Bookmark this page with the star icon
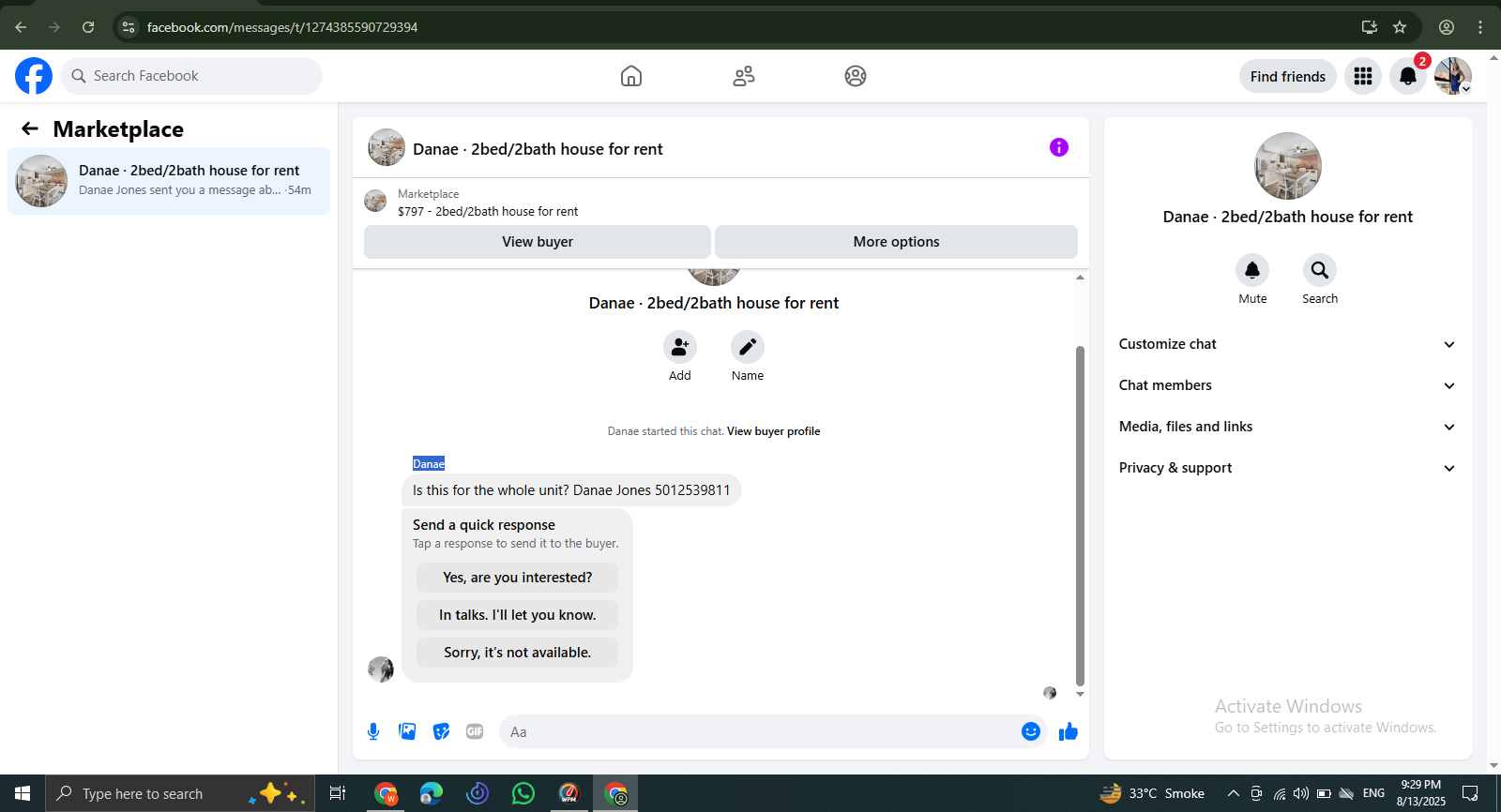The height and width of the screenshot is (812, 1501). pyautogui.click(x=1400, y=27)
